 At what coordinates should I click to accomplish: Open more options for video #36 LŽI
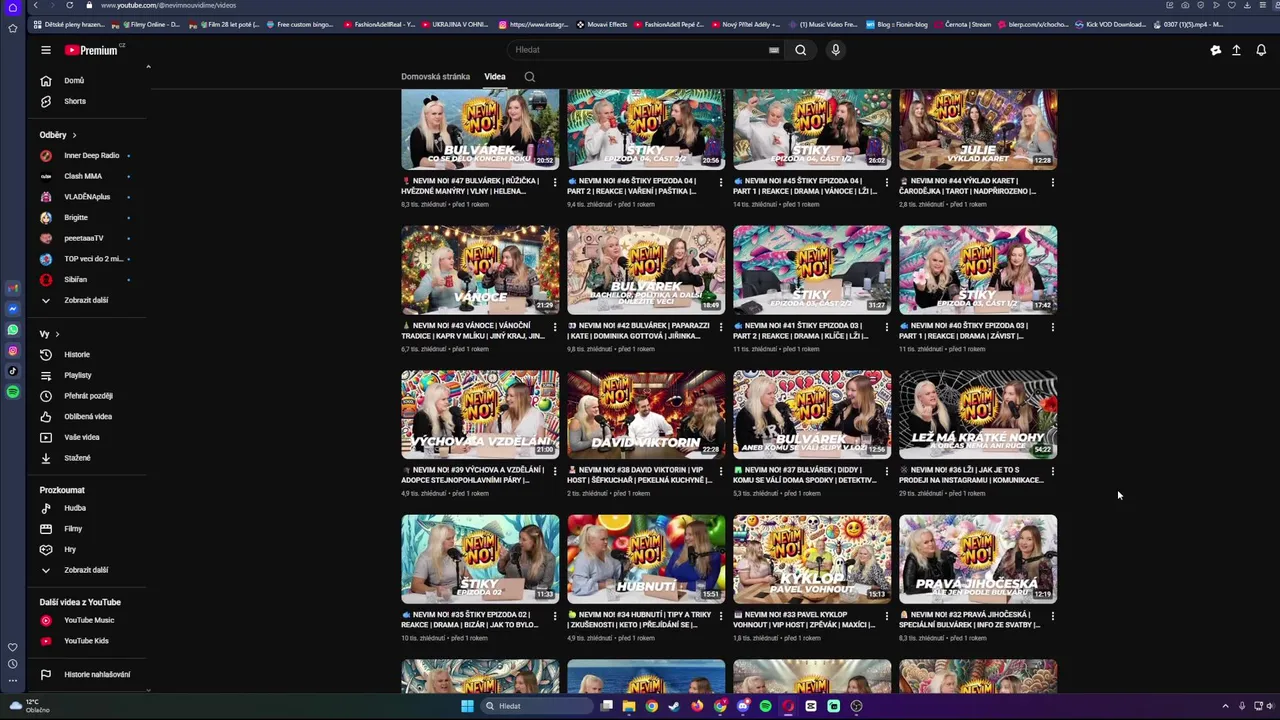[1052, 471]
